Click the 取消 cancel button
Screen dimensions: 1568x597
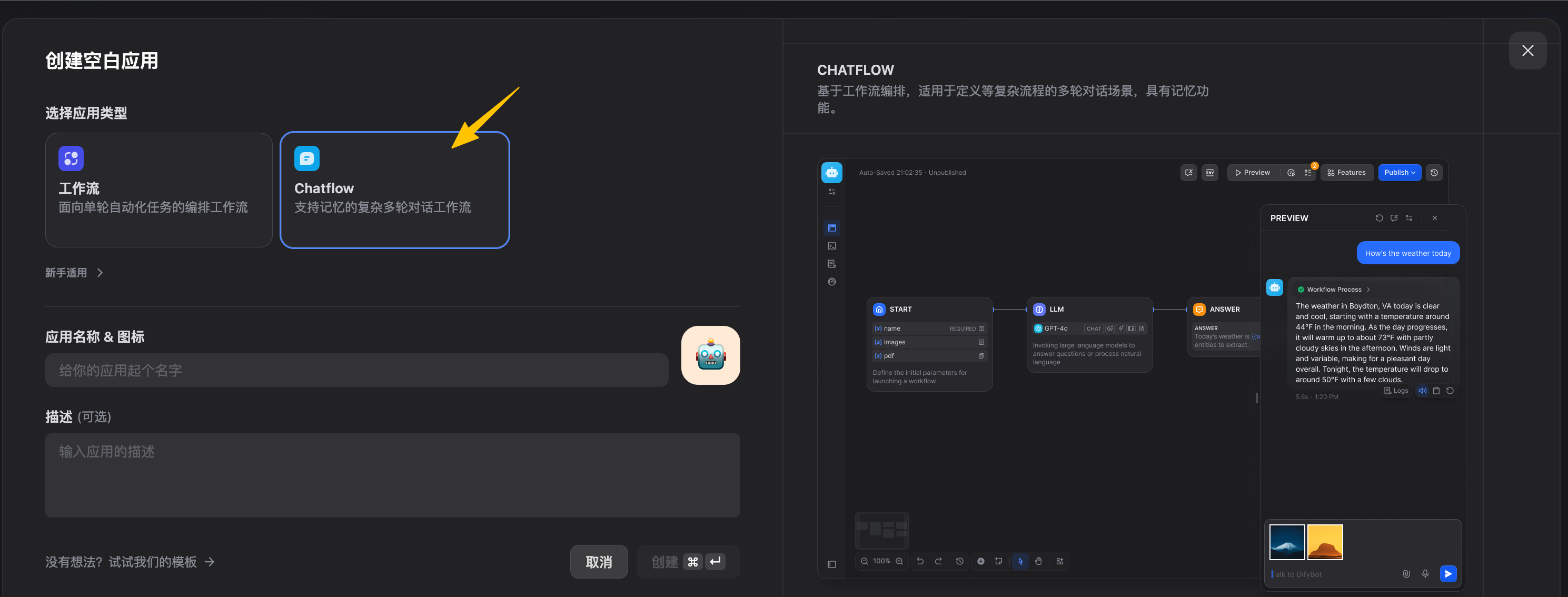click(x=598, y=561)
